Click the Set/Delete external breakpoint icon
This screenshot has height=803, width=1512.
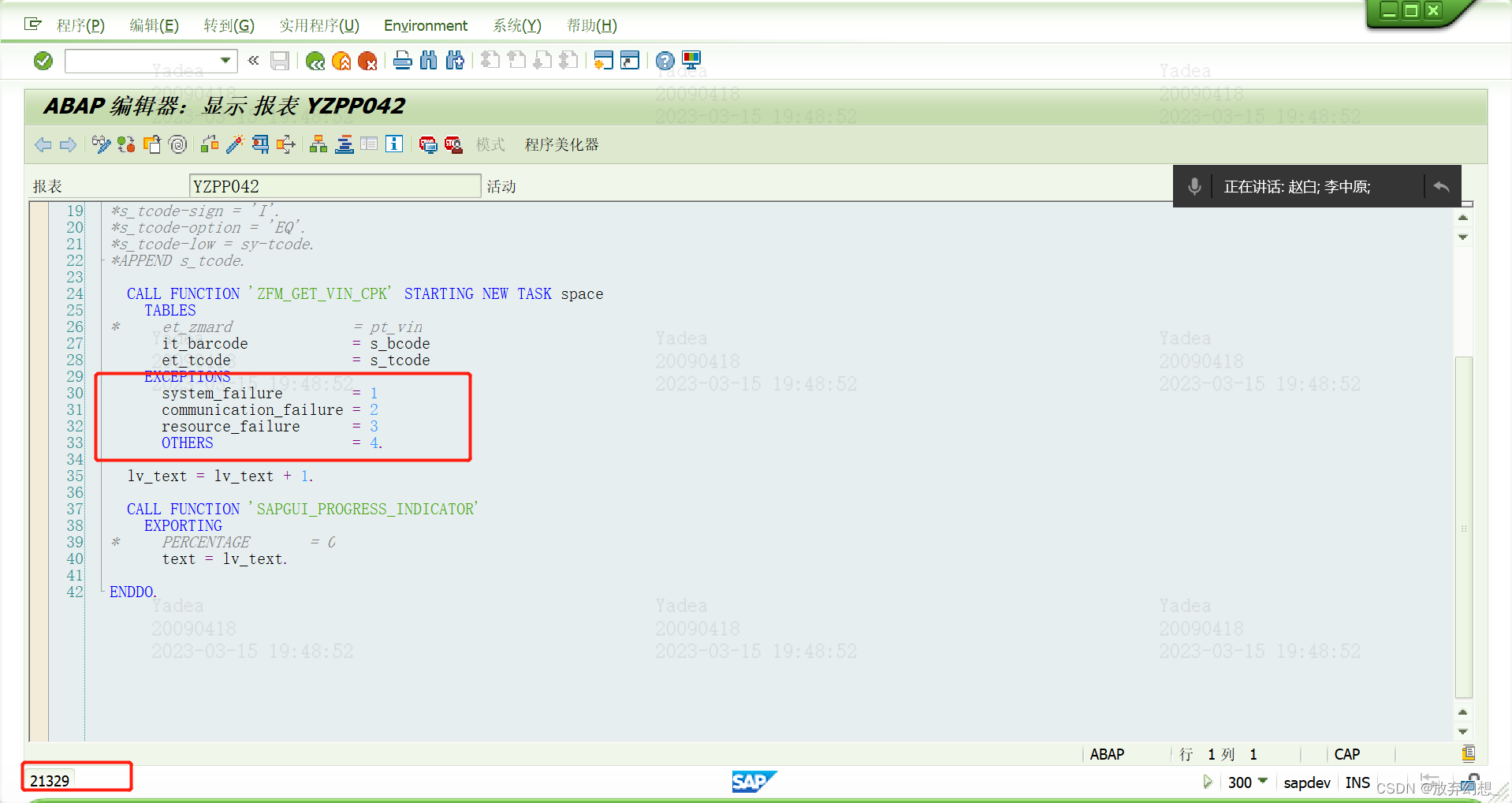[453, 144]
